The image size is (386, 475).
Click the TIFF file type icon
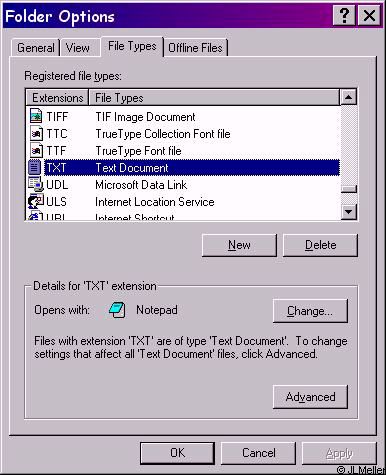pyautogui.click(x=36, y=116)
